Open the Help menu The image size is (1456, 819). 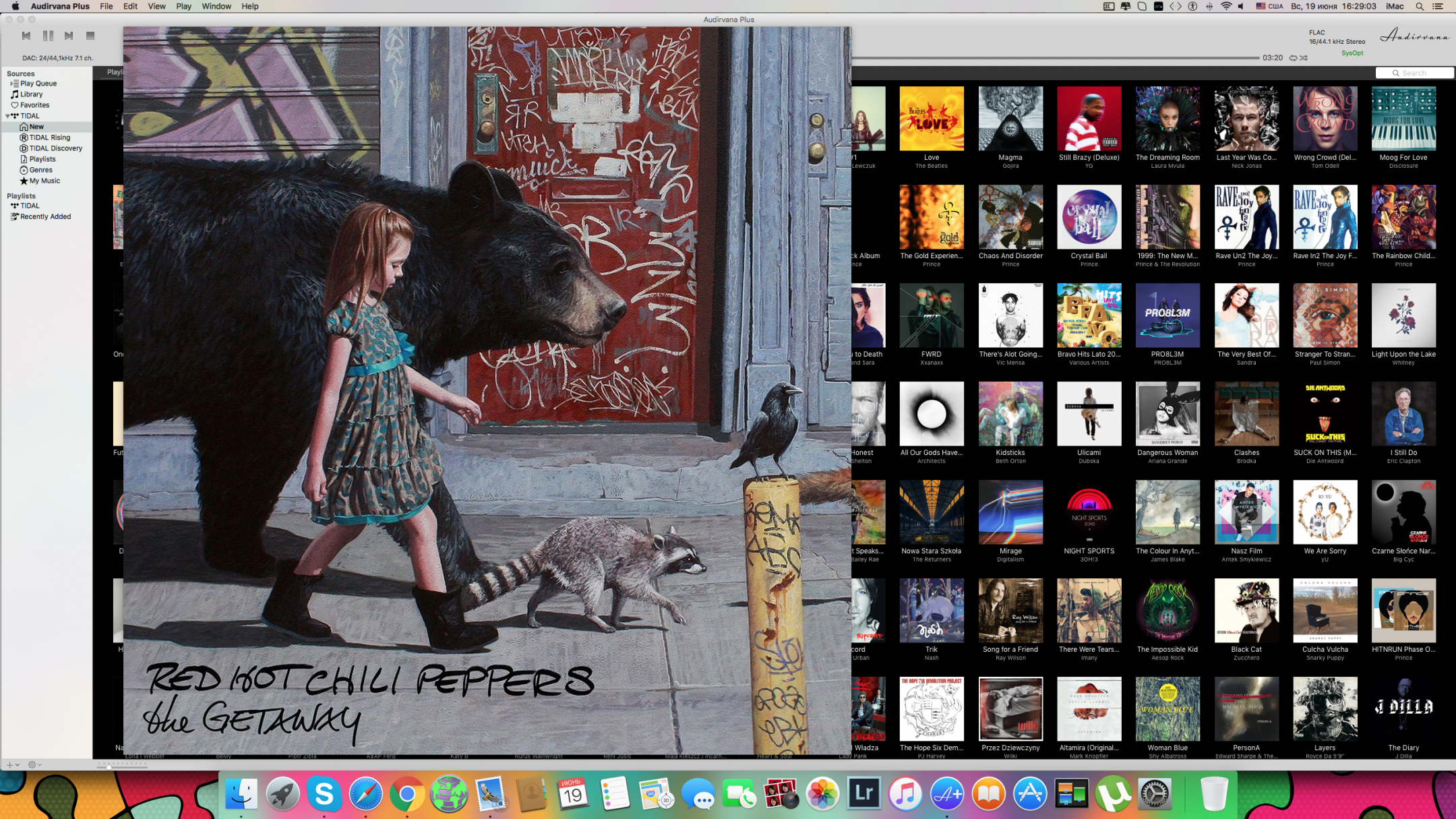[250, 6]
